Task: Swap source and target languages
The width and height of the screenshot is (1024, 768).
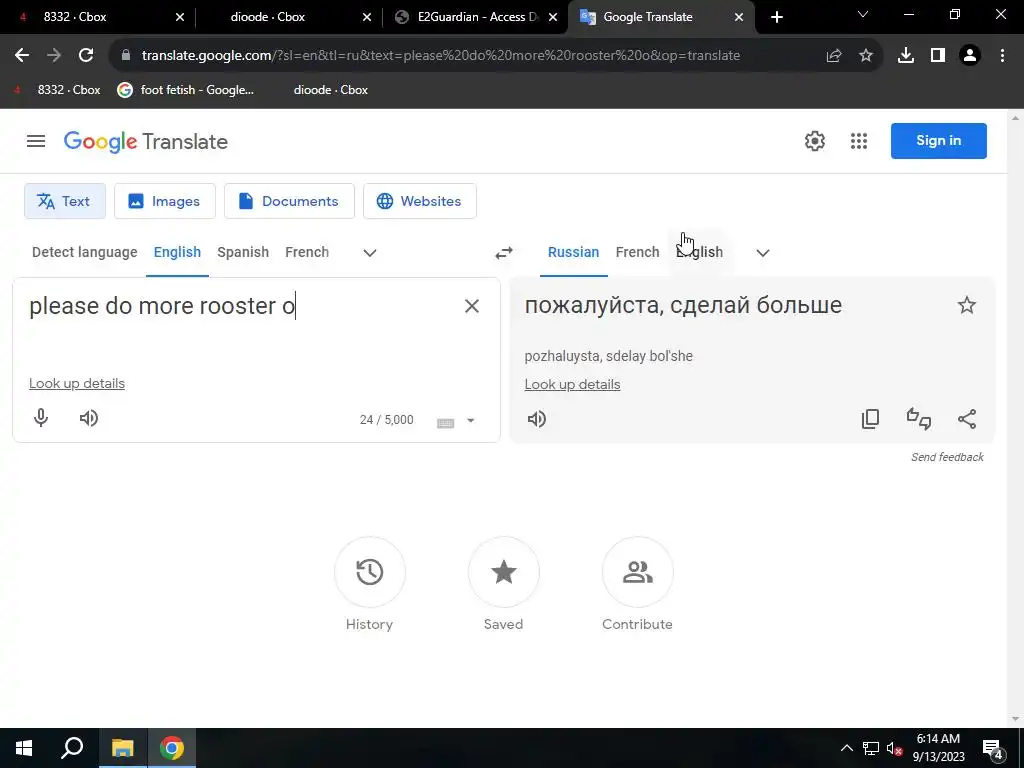Action: pyautogui.click(x=504, y=253)
